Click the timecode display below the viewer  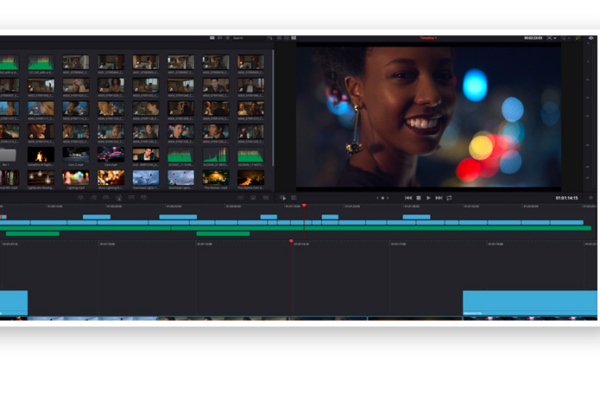(x=566, y=198)
